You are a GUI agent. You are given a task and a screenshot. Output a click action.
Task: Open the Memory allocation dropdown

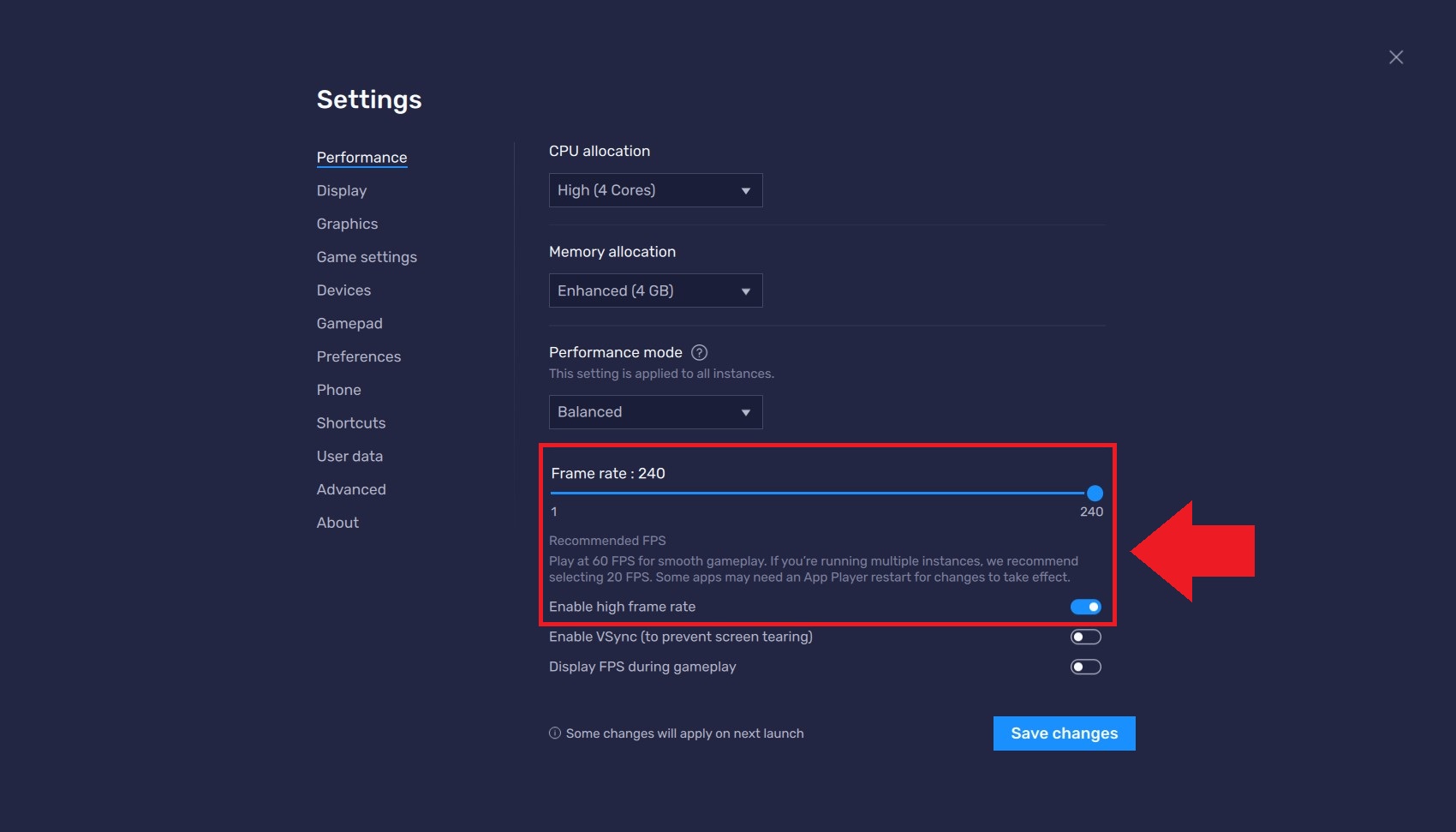[x=655, y=290]
